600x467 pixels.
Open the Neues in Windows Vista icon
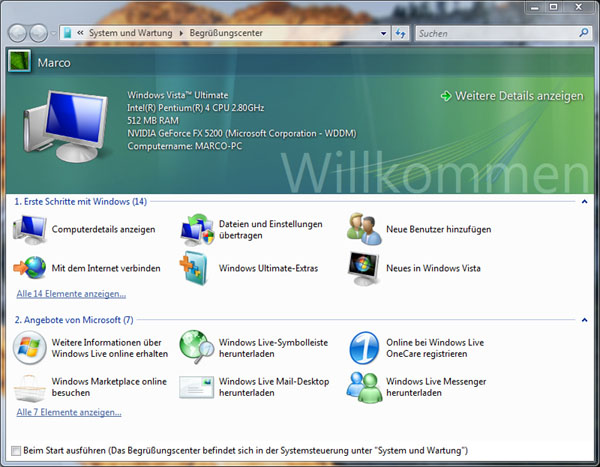pos(364,268)
